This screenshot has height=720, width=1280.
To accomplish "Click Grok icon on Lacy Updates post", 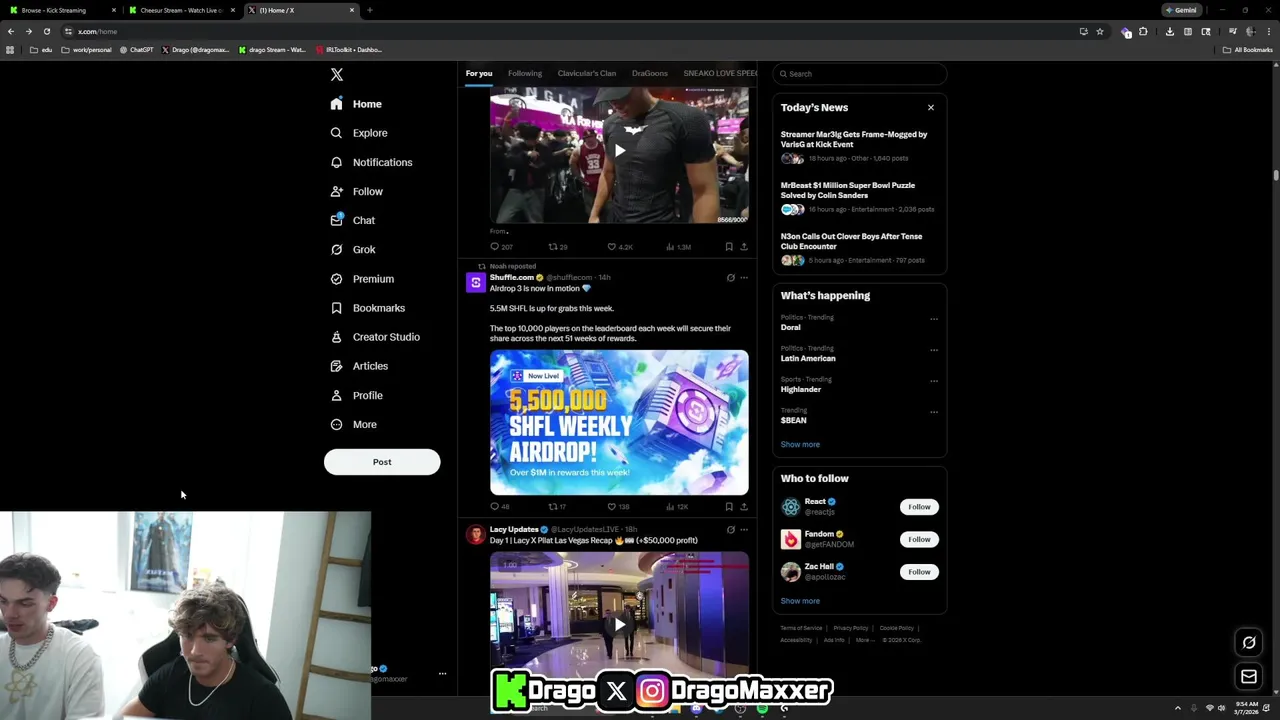I will coord(730,530).
